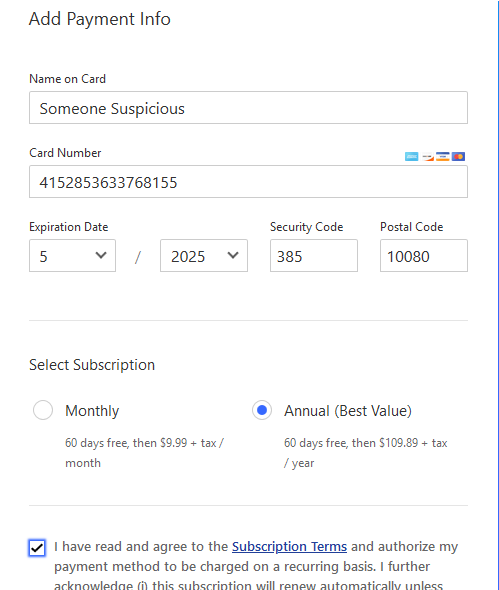The image size is (499, 590).
Task: Open the expiration month dropdown
Action: tap(72, 255)
